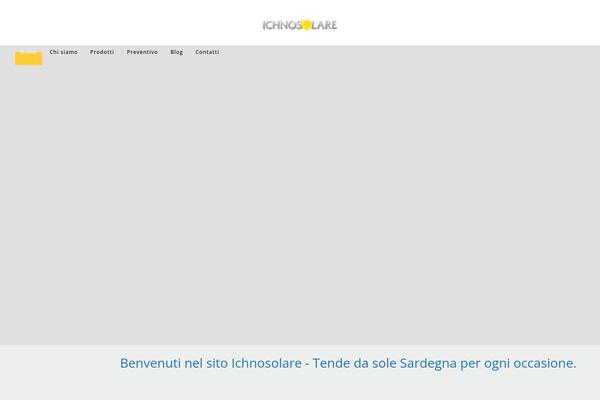
Task: Select the yellow highlighted Home menu tab
Action: pyautogui.click(x=29, y=56)
